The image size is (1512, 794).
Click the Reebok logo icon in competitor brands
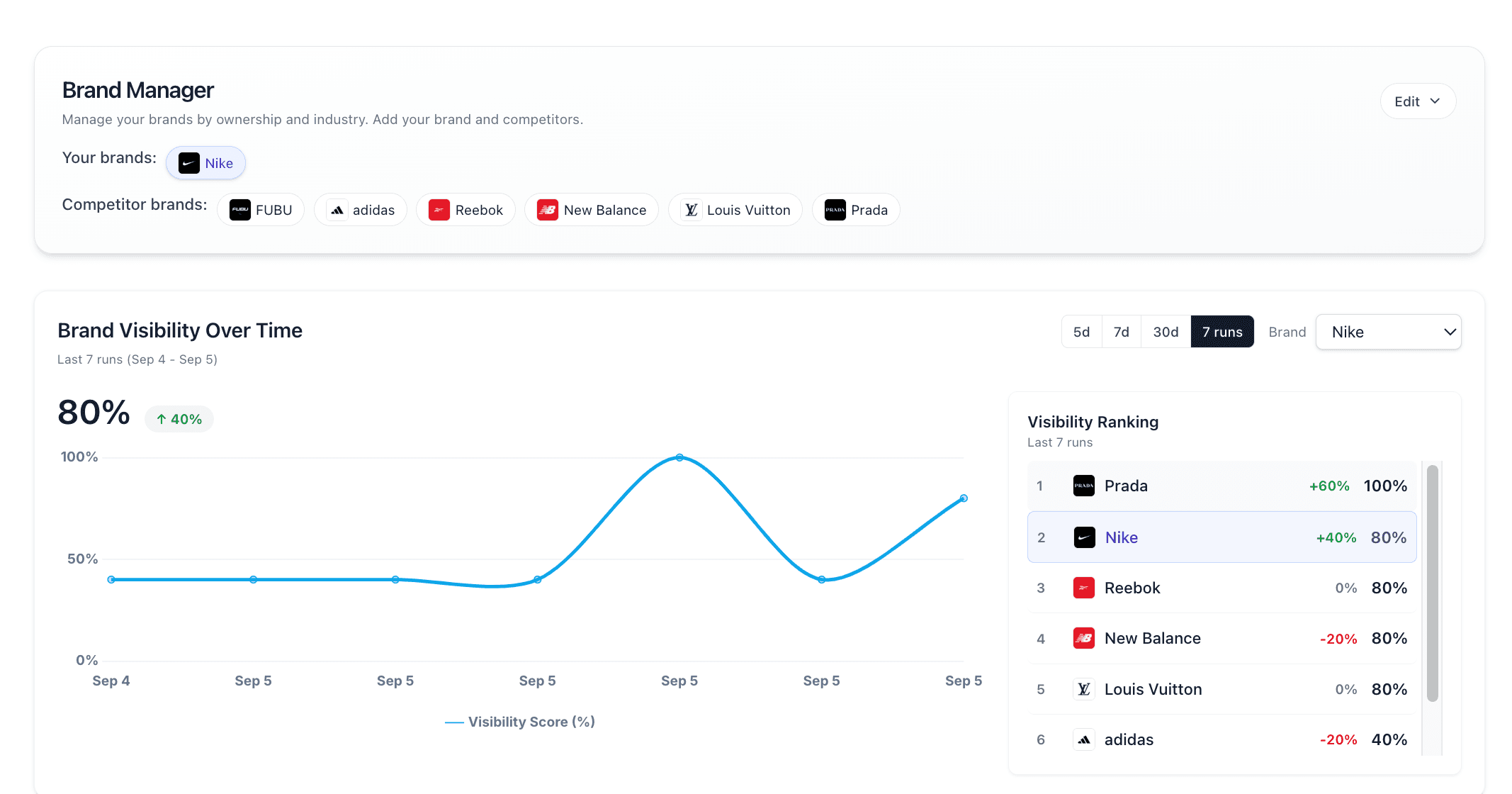439,210
